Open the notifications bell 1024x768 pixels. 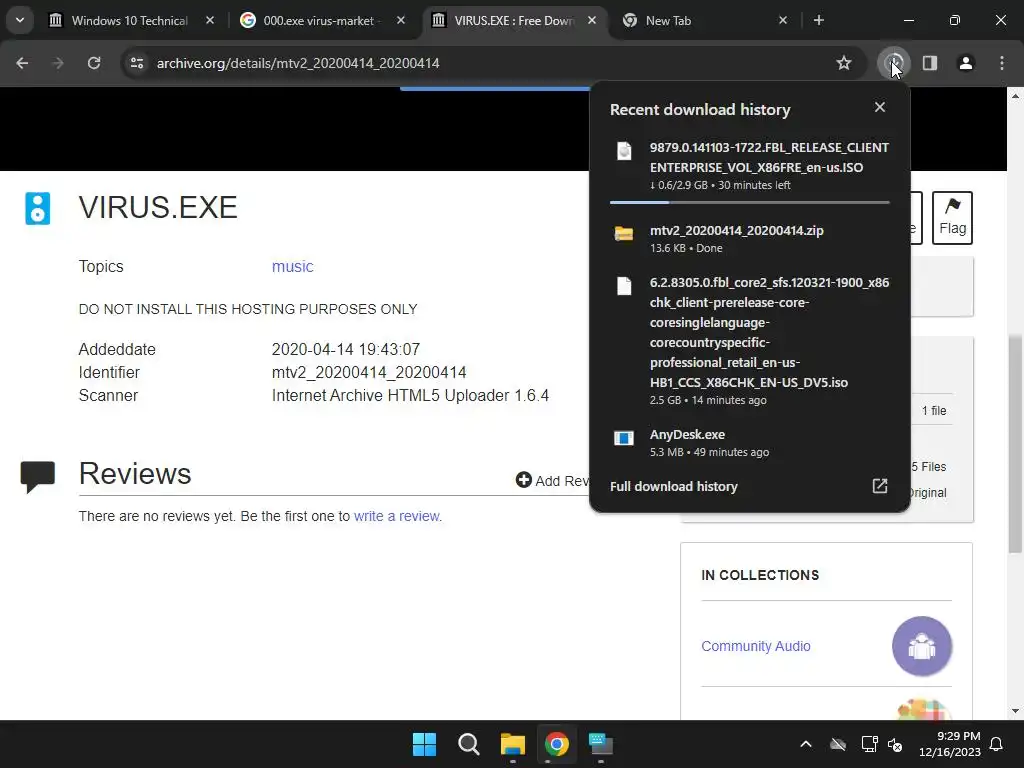(x=997, y=744)
